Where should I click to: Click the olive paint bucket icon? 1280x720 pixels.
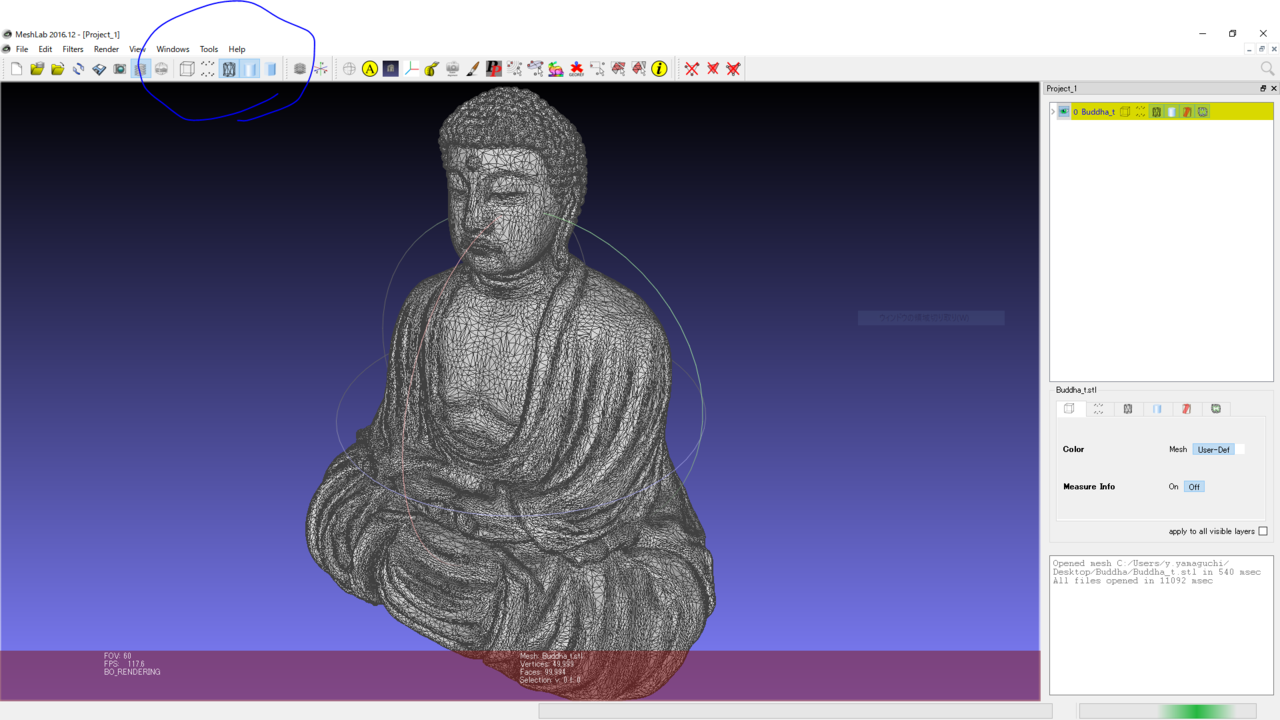[432, 69]
